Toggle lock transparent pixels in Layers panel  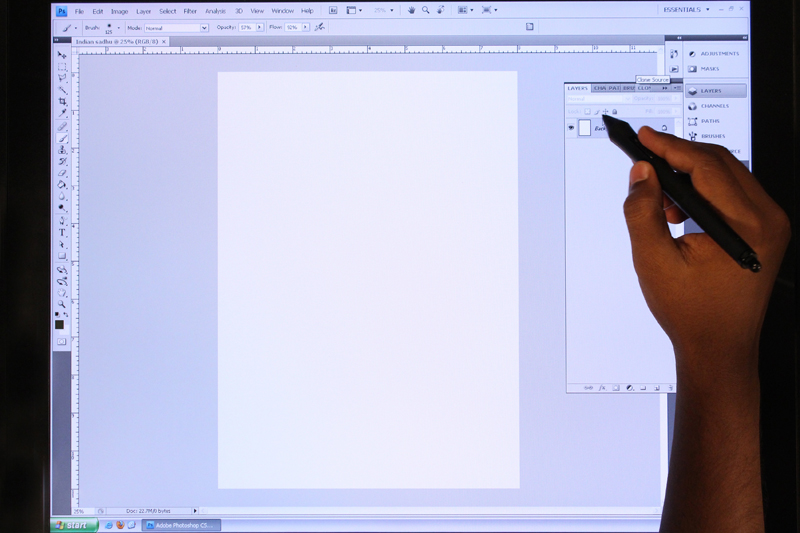pos(588,111)
